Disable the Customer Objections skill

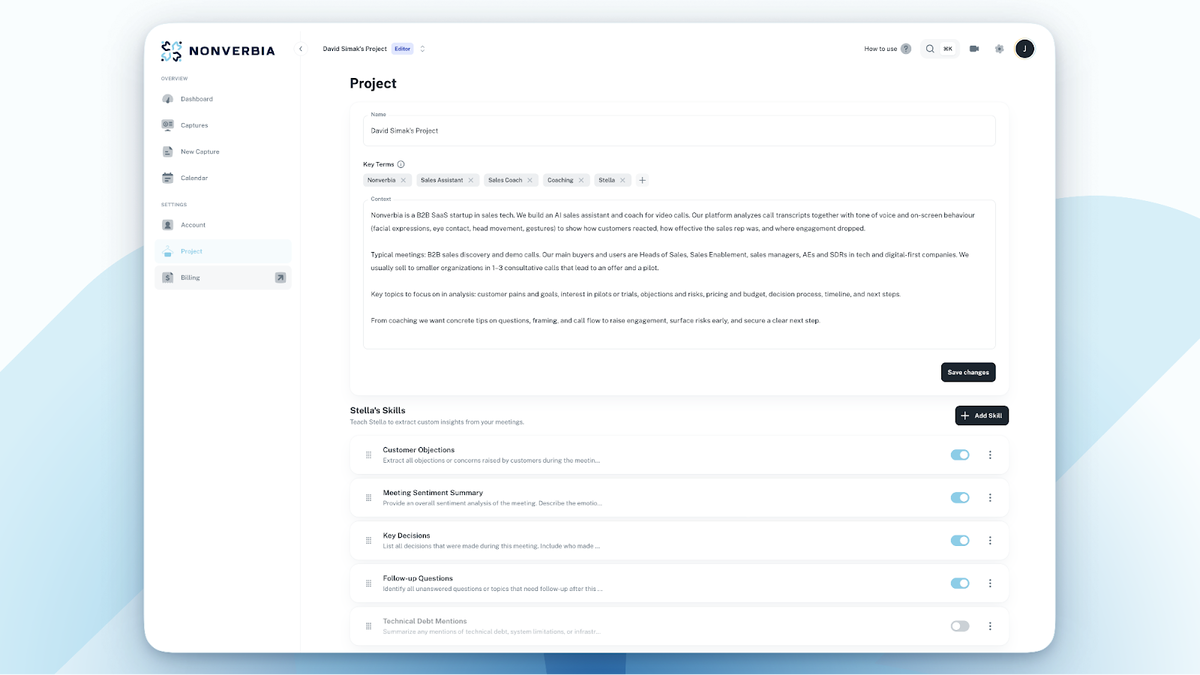coord(959,454)
